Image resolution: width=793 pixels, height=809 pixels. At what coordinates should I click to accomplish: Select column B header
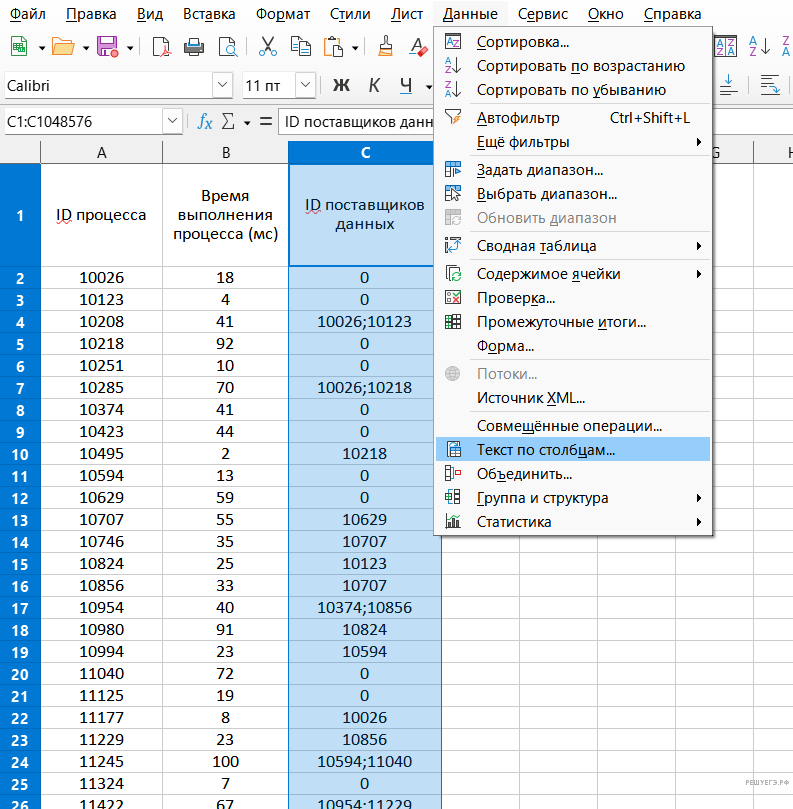225,153
